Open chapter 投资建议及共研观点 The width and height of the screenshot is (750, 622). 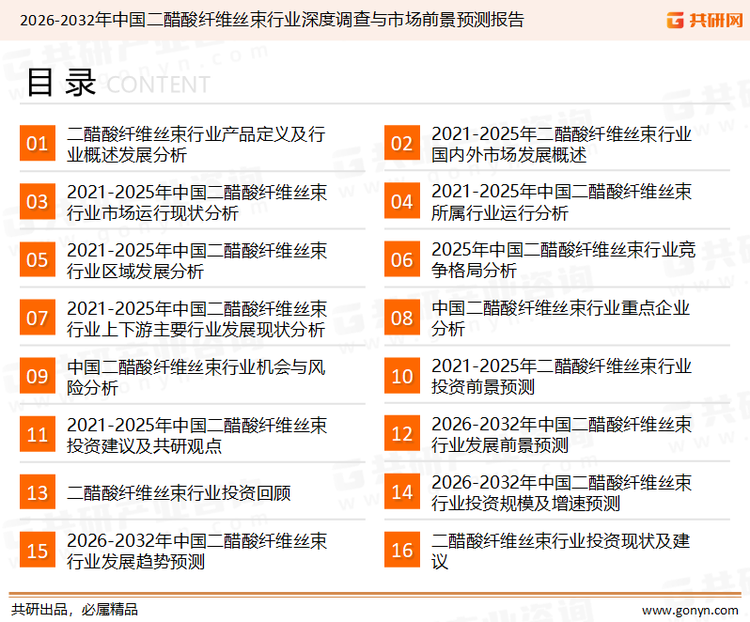tap(197, 435)
